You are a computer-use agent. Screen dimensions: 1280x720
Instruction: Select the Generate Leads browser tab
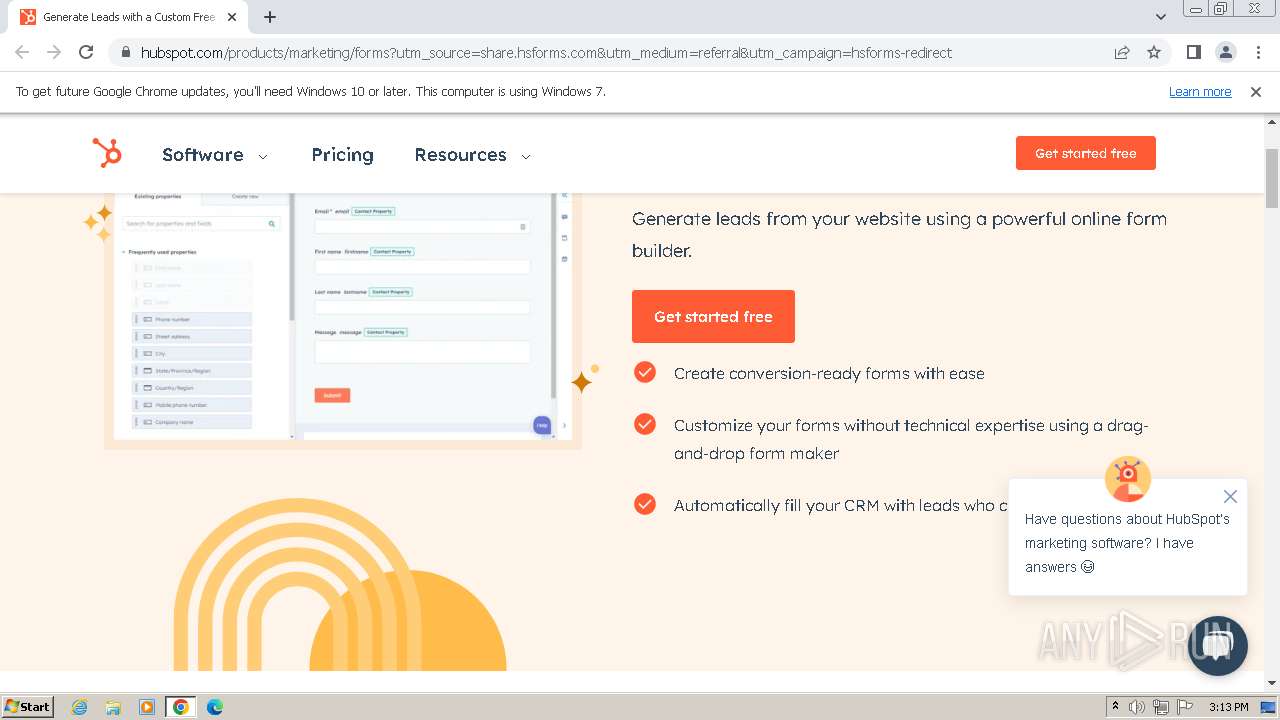click(128, 17)
